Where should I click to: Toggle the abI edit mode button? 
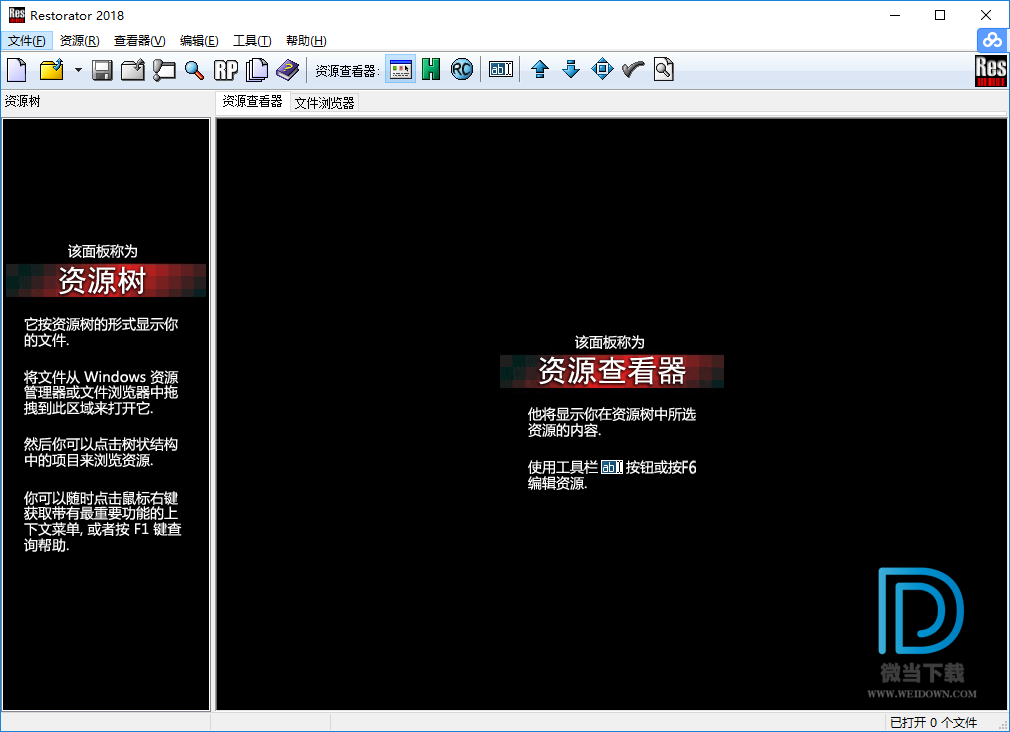501,69
